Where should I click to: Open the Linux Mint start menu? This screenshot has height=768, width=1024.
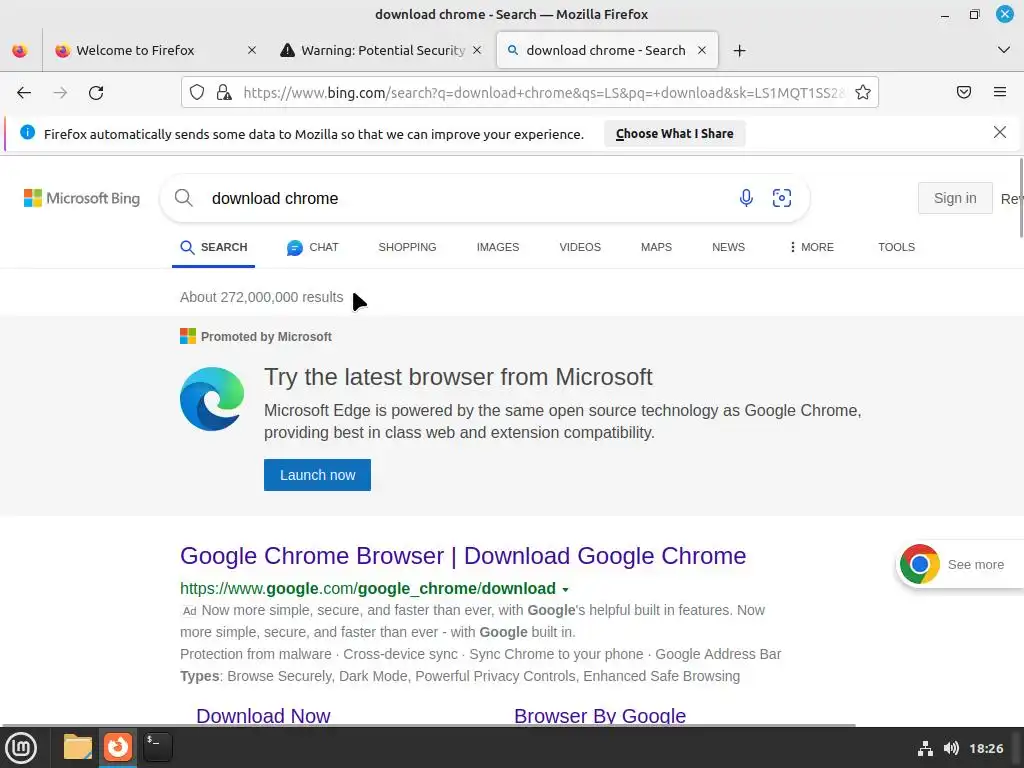tap(21, 748)
